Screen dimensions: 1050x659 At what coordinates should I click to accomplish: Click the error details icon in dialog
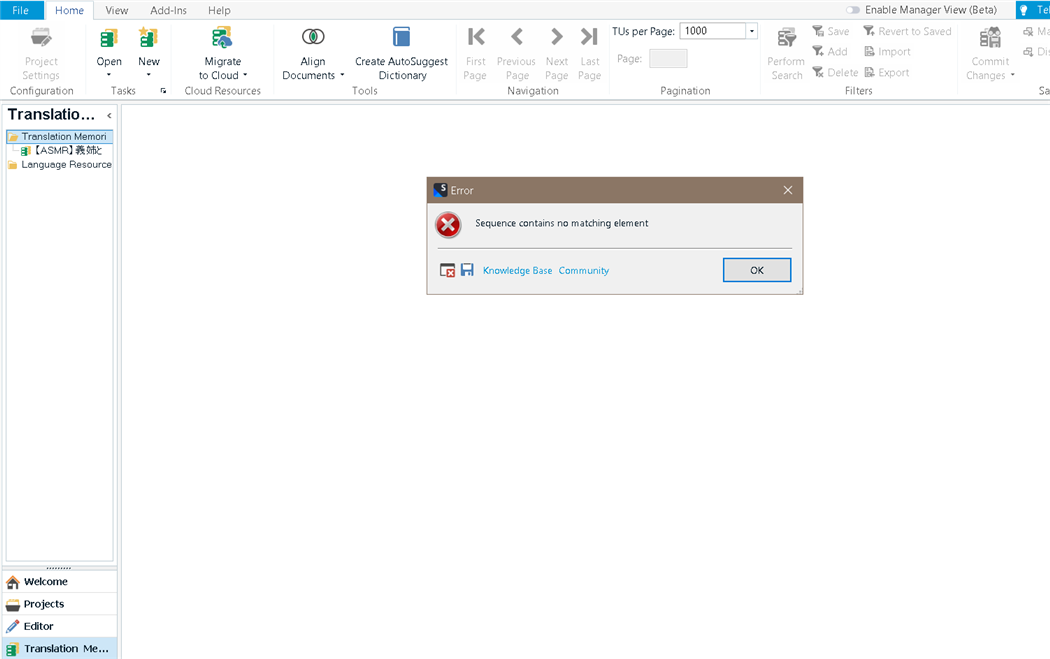coord(447,270)
